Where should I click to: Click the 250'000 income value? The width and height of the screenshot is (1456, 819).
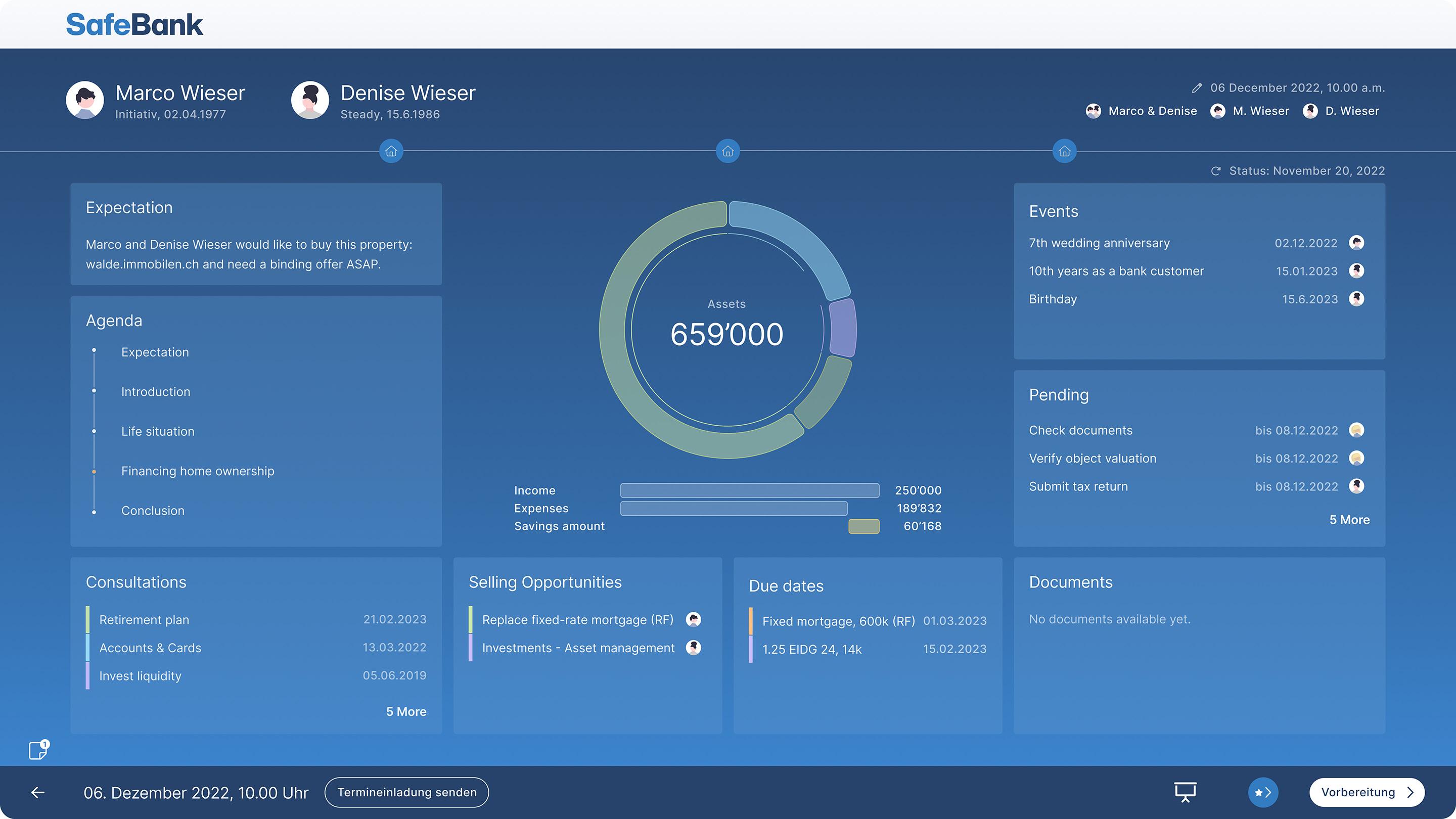(918, 490)
